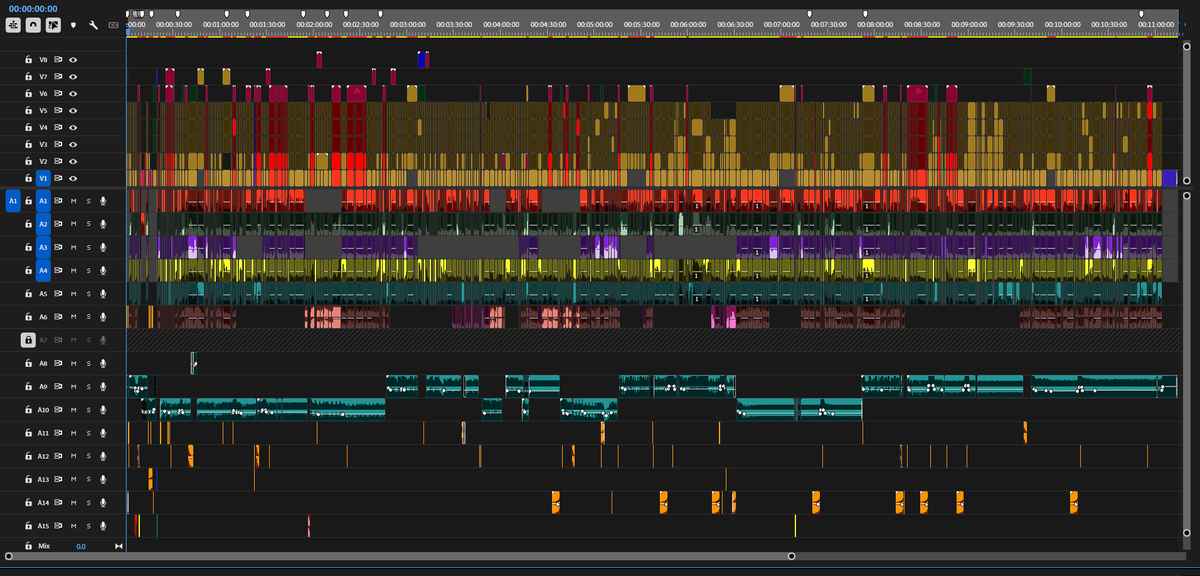This screenshot has height=576, width=1200.
Task: Solo track A15
Action: (x=88, y=526)
